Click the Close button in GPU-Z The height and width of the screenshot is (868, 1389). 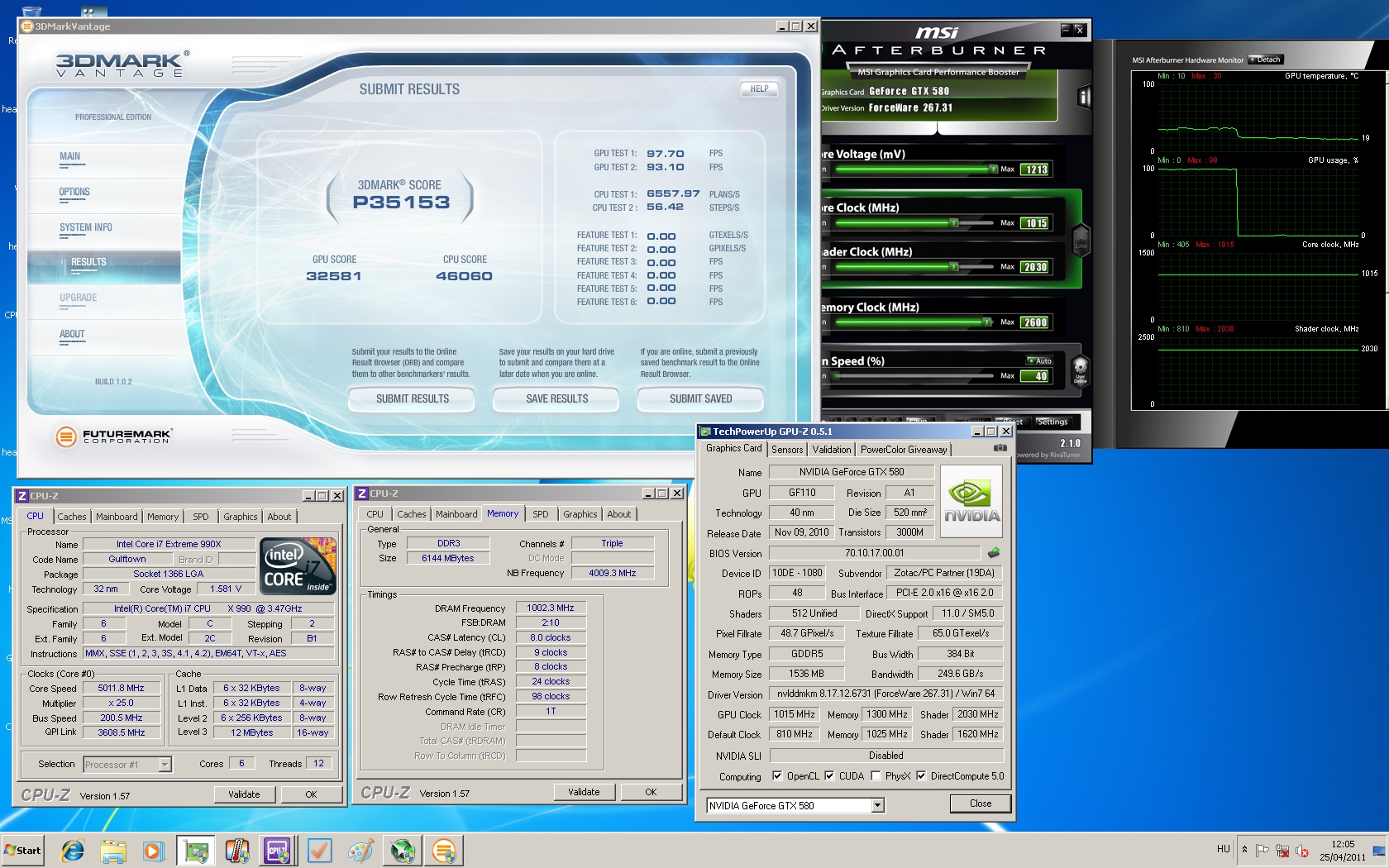[980, 804]
